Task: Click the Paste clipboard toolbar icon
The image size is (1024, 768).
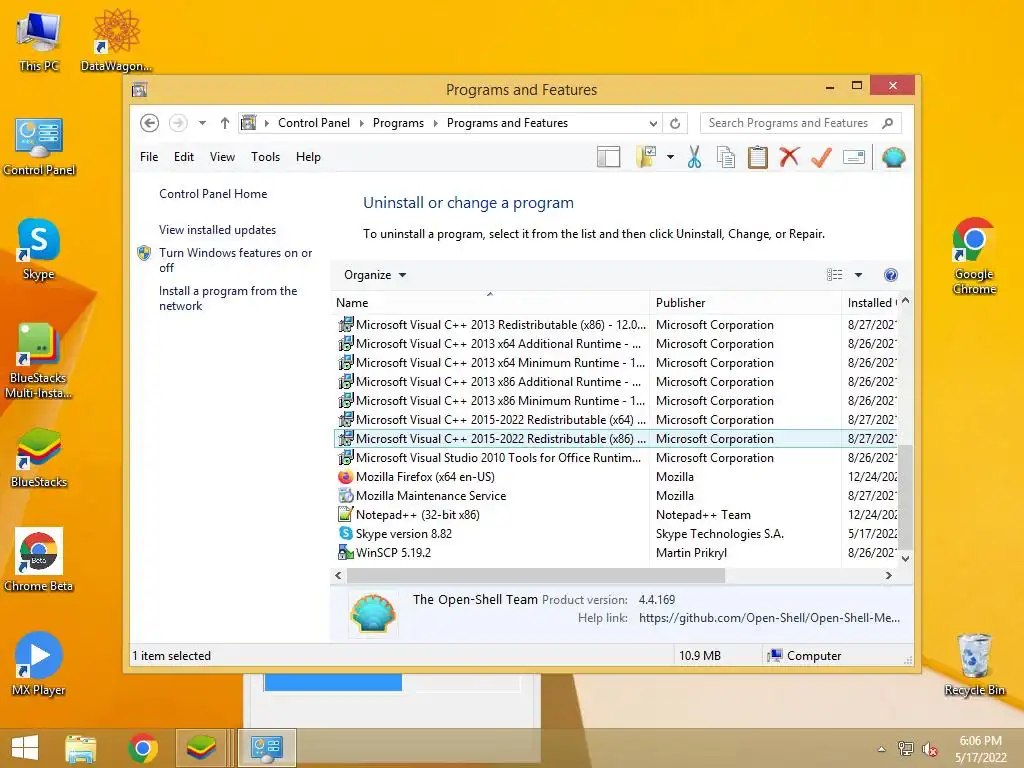Action: click(x=758, y=157)
